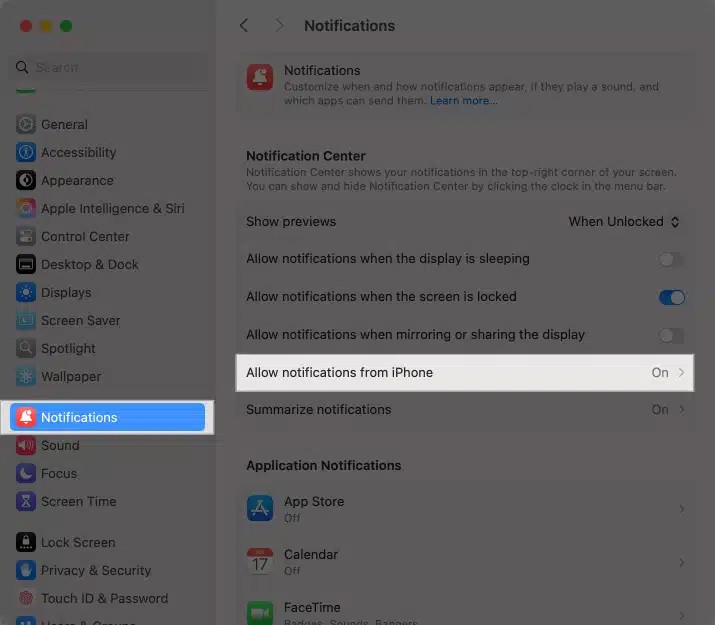Open the Spotlight settings icon
715x625 pixels.
26,349
